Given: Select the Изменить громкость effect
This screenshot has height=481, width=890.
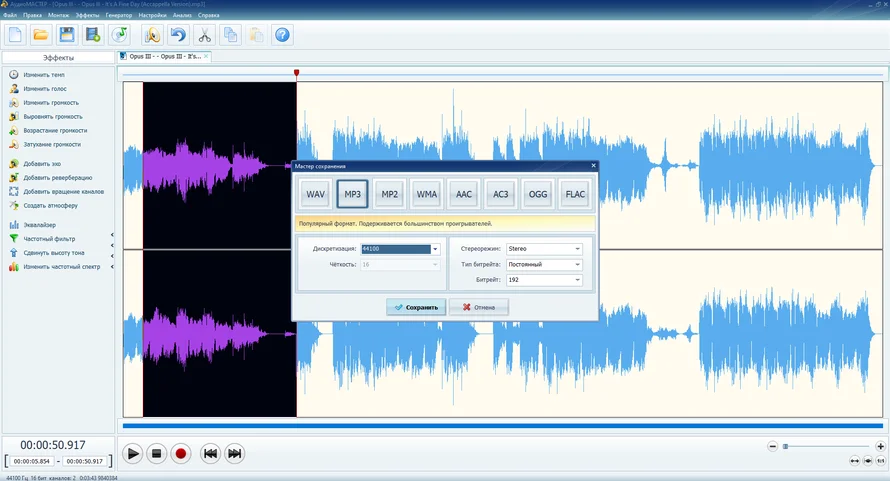Looking at the screenshot, I should [x=51, y=103].
